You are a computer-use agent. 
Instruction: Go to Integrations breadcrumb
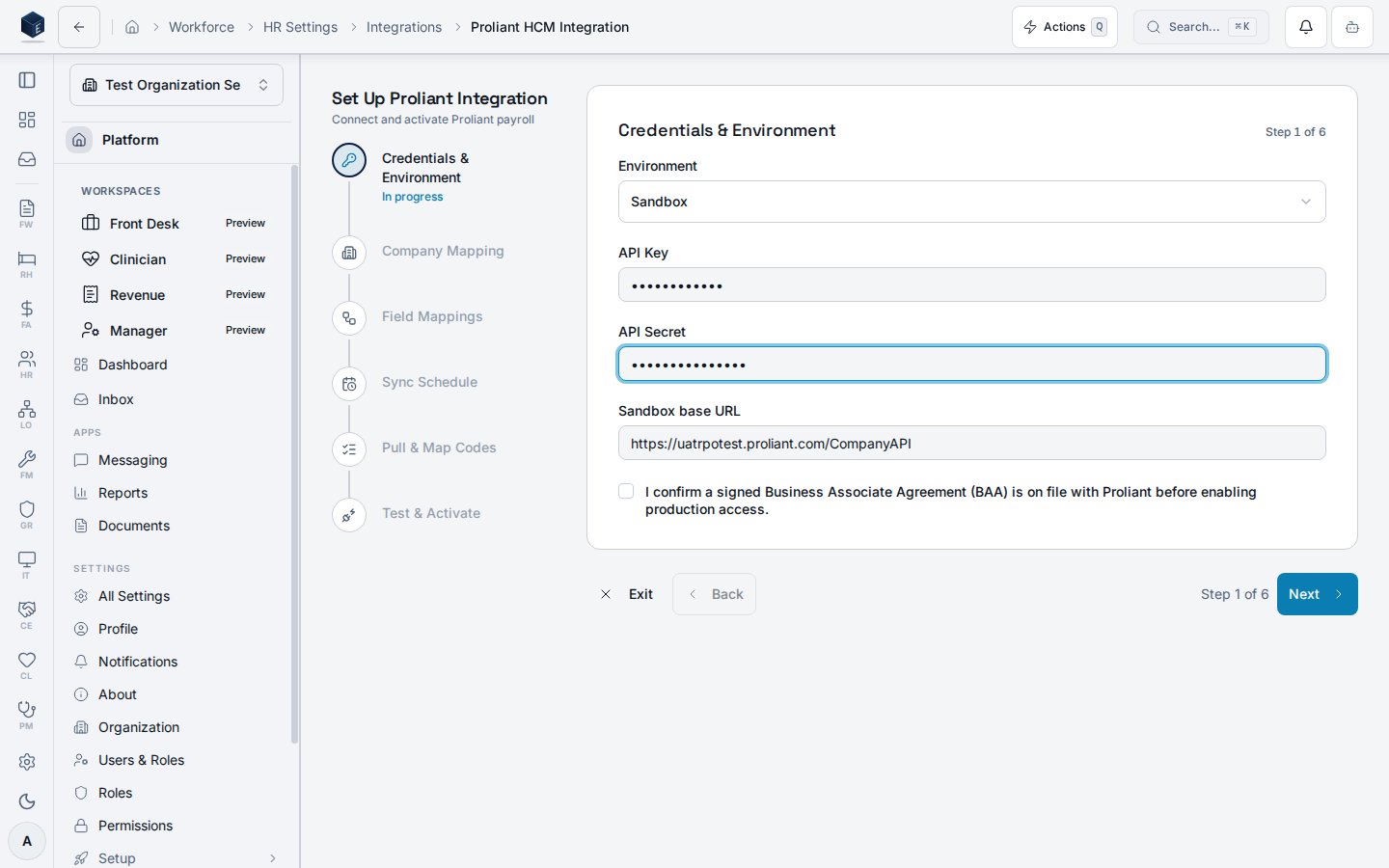pos(404,27)
